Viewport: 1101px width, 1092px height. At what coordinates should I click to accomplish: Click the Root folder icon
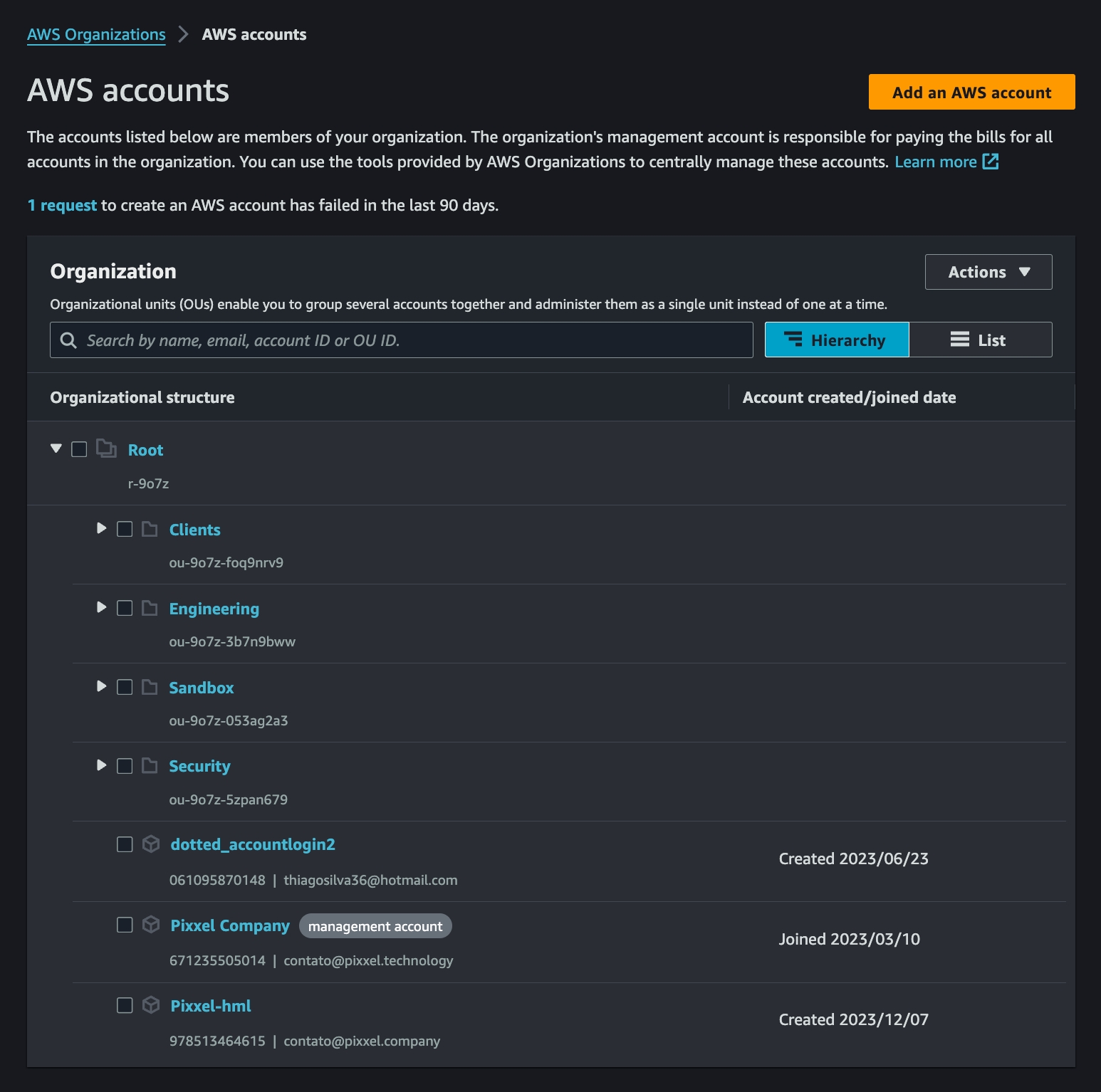click(x=106, y=448)
